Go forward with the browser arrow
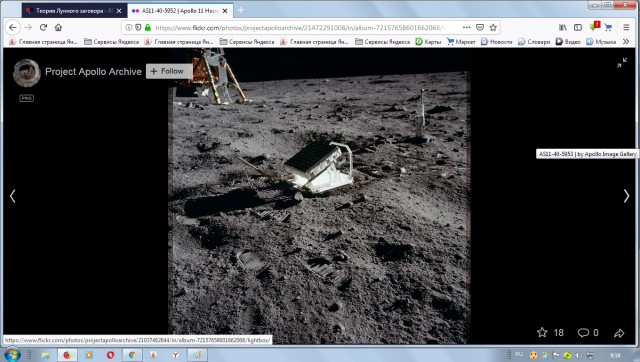Viewport: 640px width, 362px height. click(28, 27)
